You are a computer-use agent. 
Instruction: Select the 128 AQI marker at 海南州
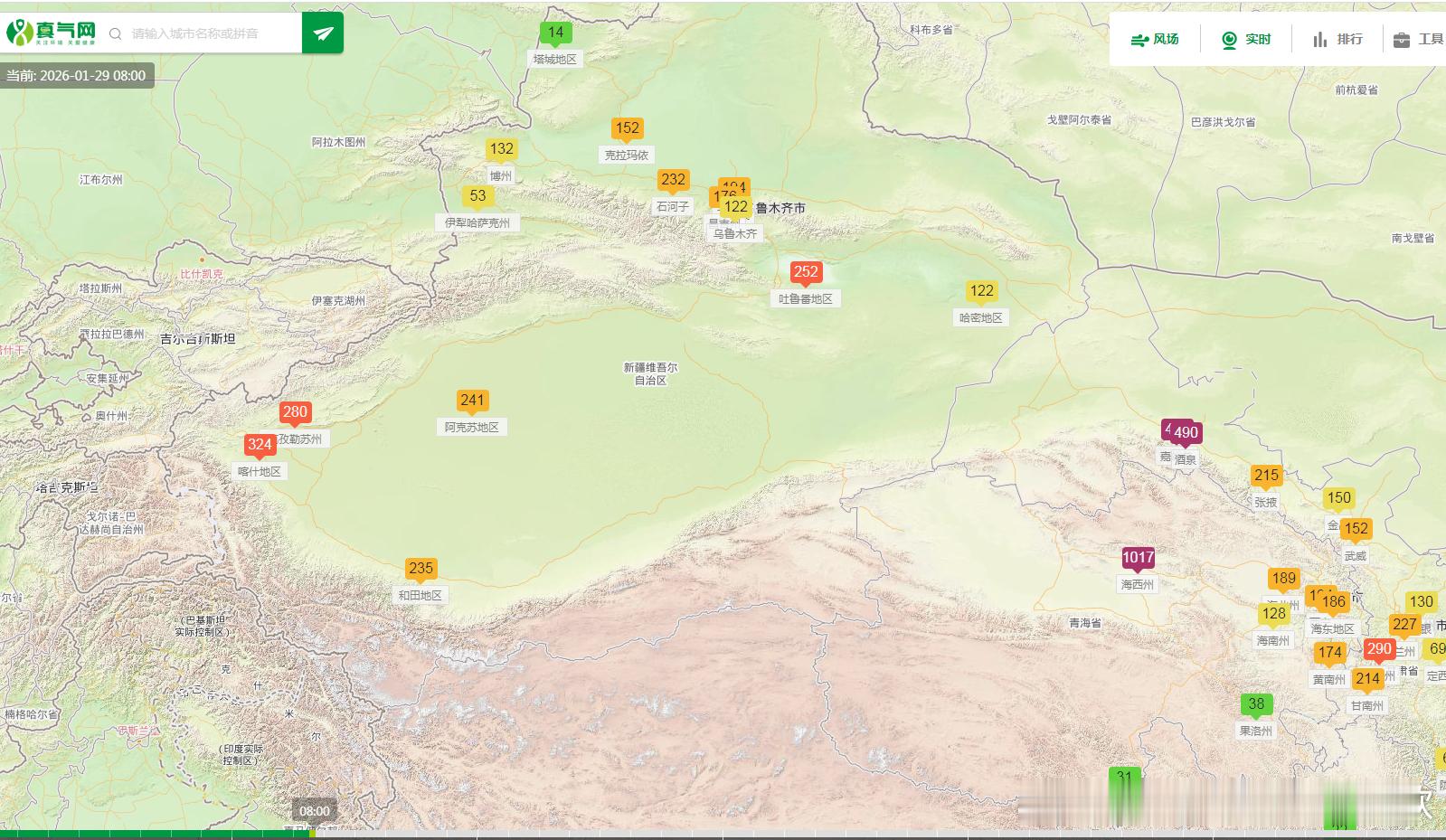(x=1273, y=614)
